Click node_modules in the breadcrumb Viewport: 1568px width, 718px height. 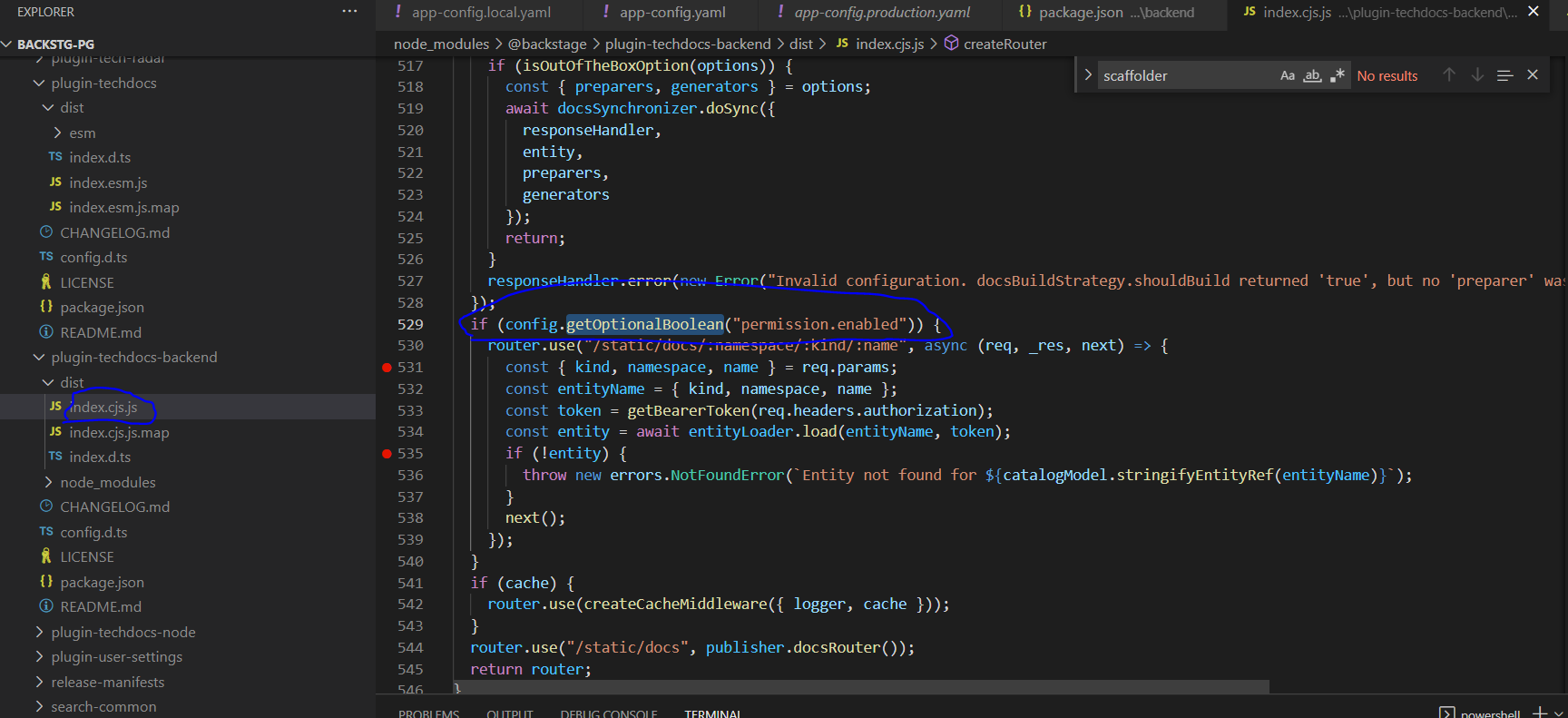coord(441,44)
